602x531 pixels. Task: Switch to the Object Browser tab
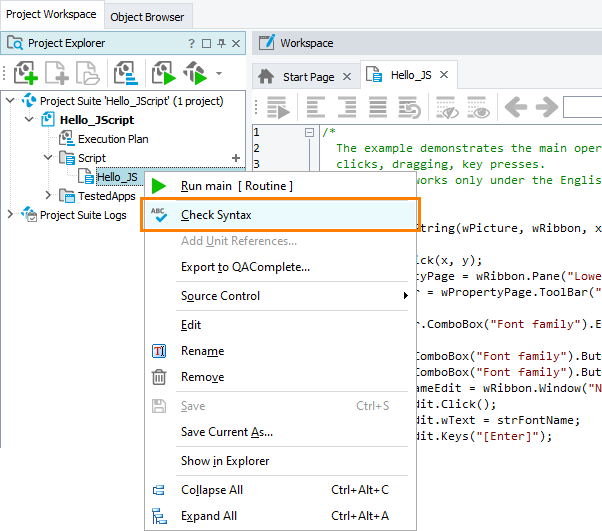[x=147, y=17]
